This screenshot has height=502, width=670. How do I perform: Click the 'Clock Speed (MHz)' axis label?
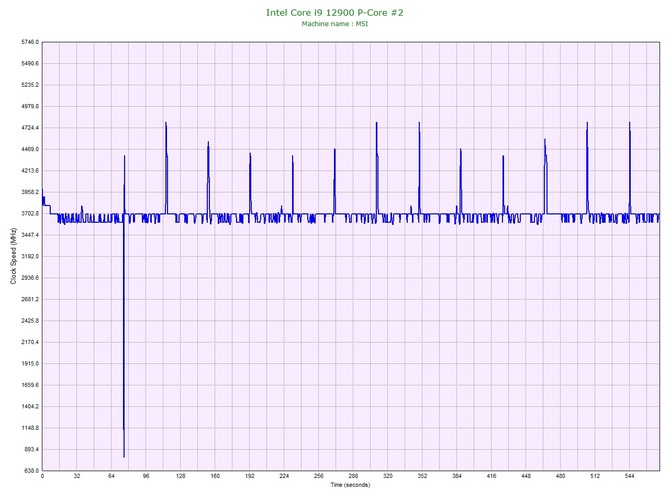click(x=13, y=256)
